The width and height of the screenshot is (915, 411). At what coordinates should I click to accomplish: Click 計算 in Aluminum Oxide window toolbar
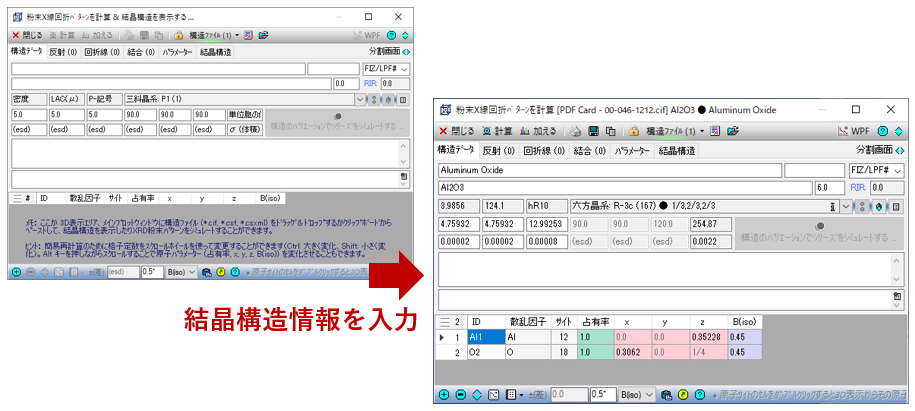(x=497, y=131)
